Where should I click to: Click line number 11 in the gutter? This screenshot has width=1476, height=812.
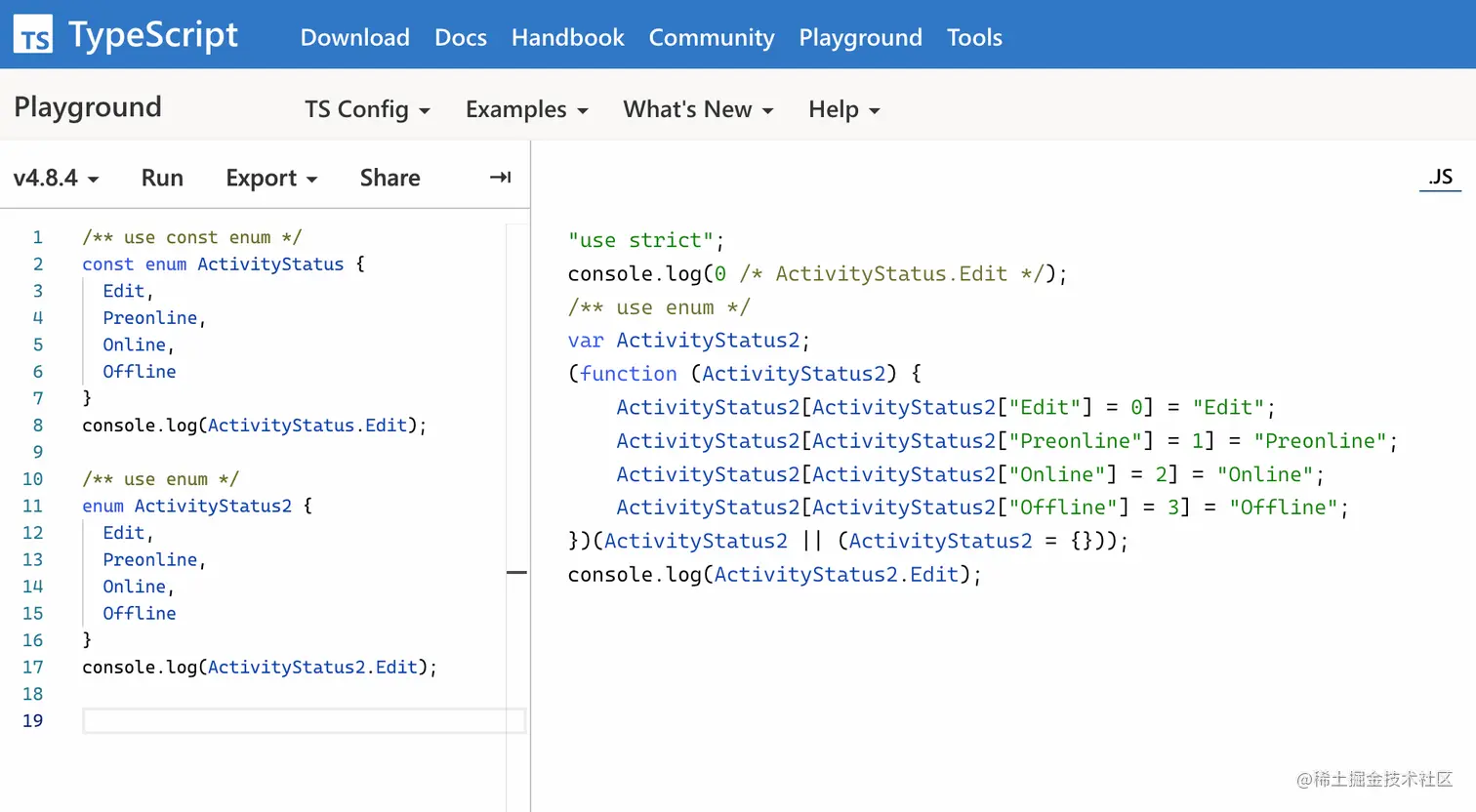click(32, 506)
